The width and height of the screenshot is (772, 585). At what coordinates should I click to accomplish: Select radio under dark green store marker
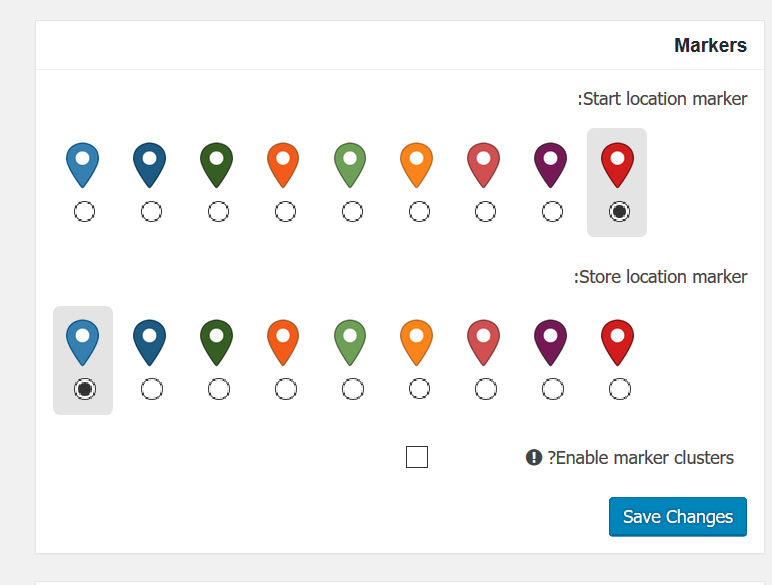[x=219, y=389]
